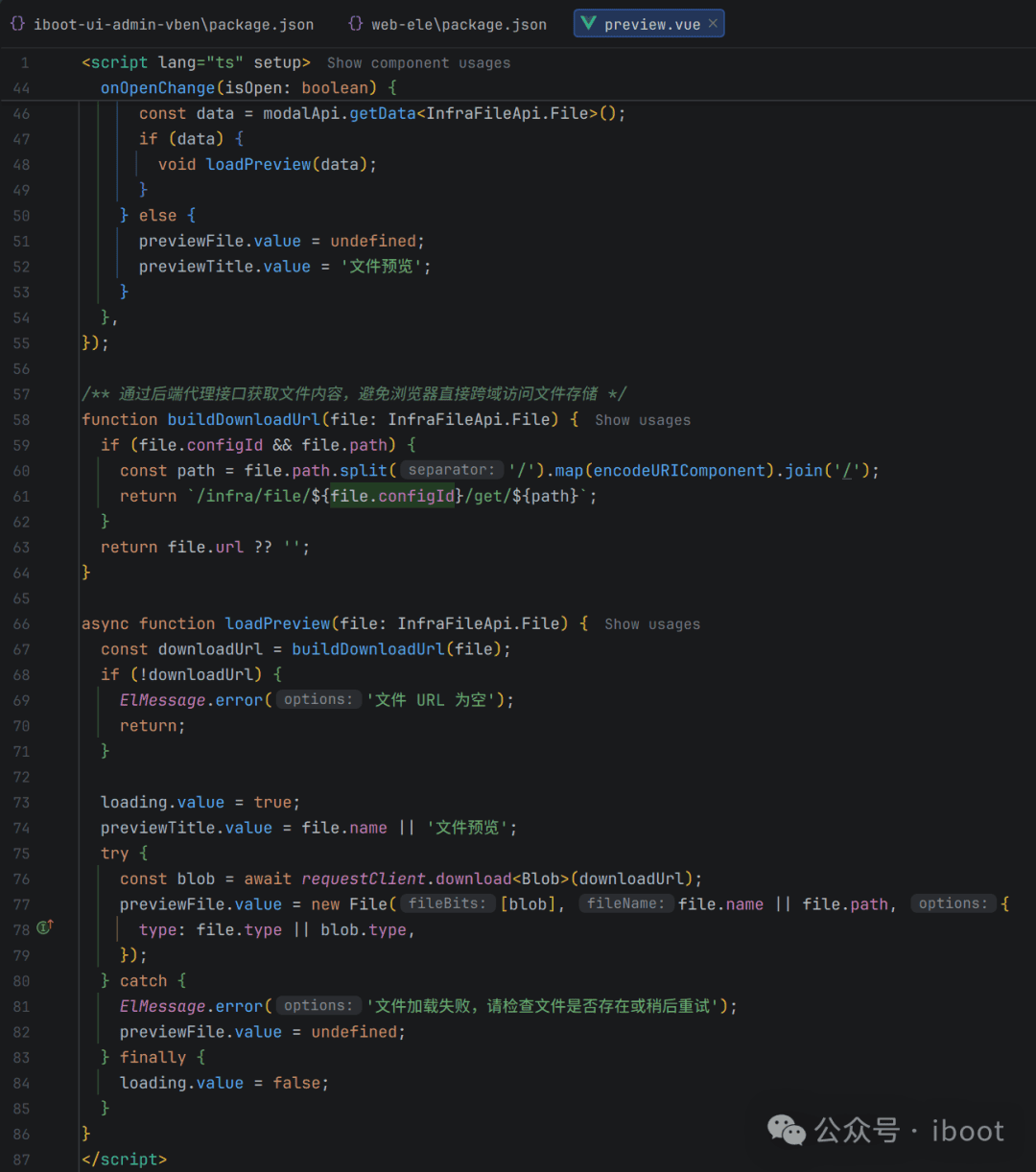Click blob.type on line 78
The width and height of the screenshot is (1036, 1172).
coord(364,930)
